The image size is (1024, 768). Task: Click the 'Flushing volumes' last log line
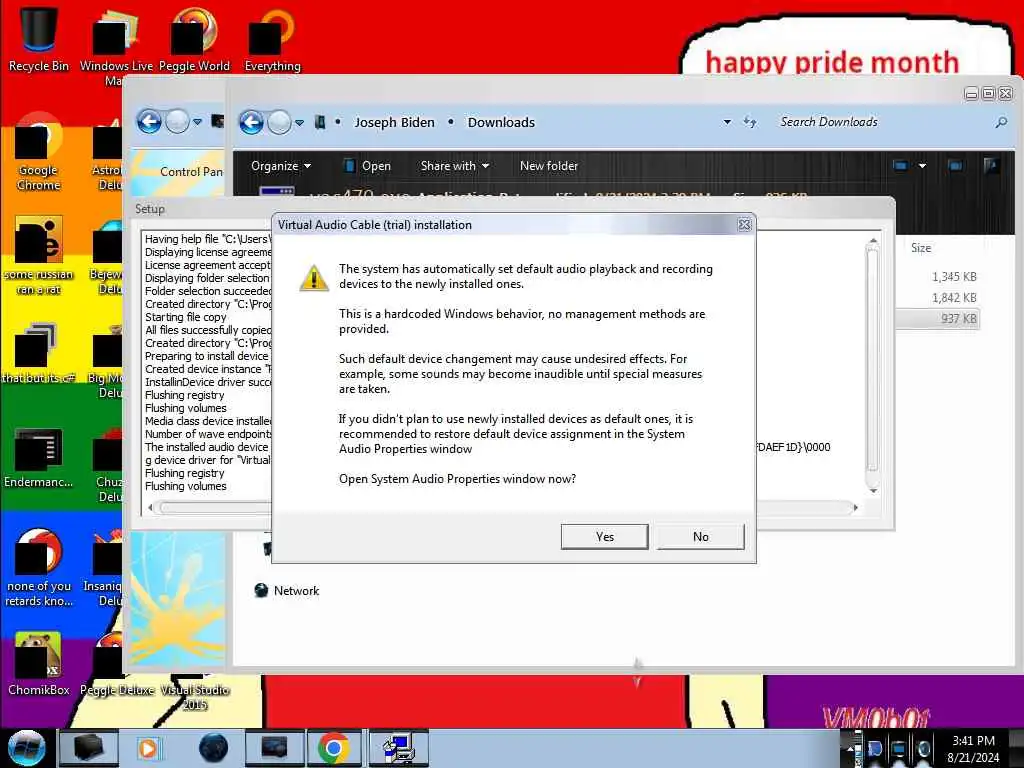[x=185, y=486]
